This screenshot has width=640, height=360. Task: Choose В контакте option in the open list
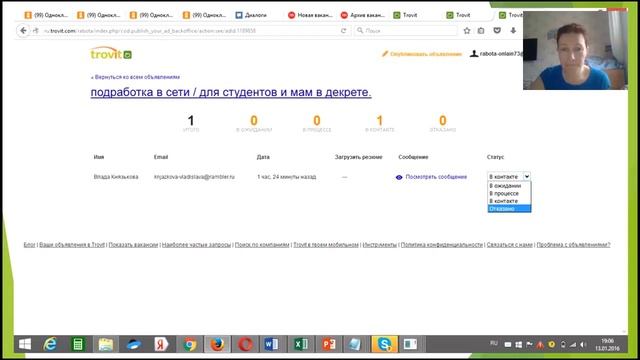[x=509, y=201]
